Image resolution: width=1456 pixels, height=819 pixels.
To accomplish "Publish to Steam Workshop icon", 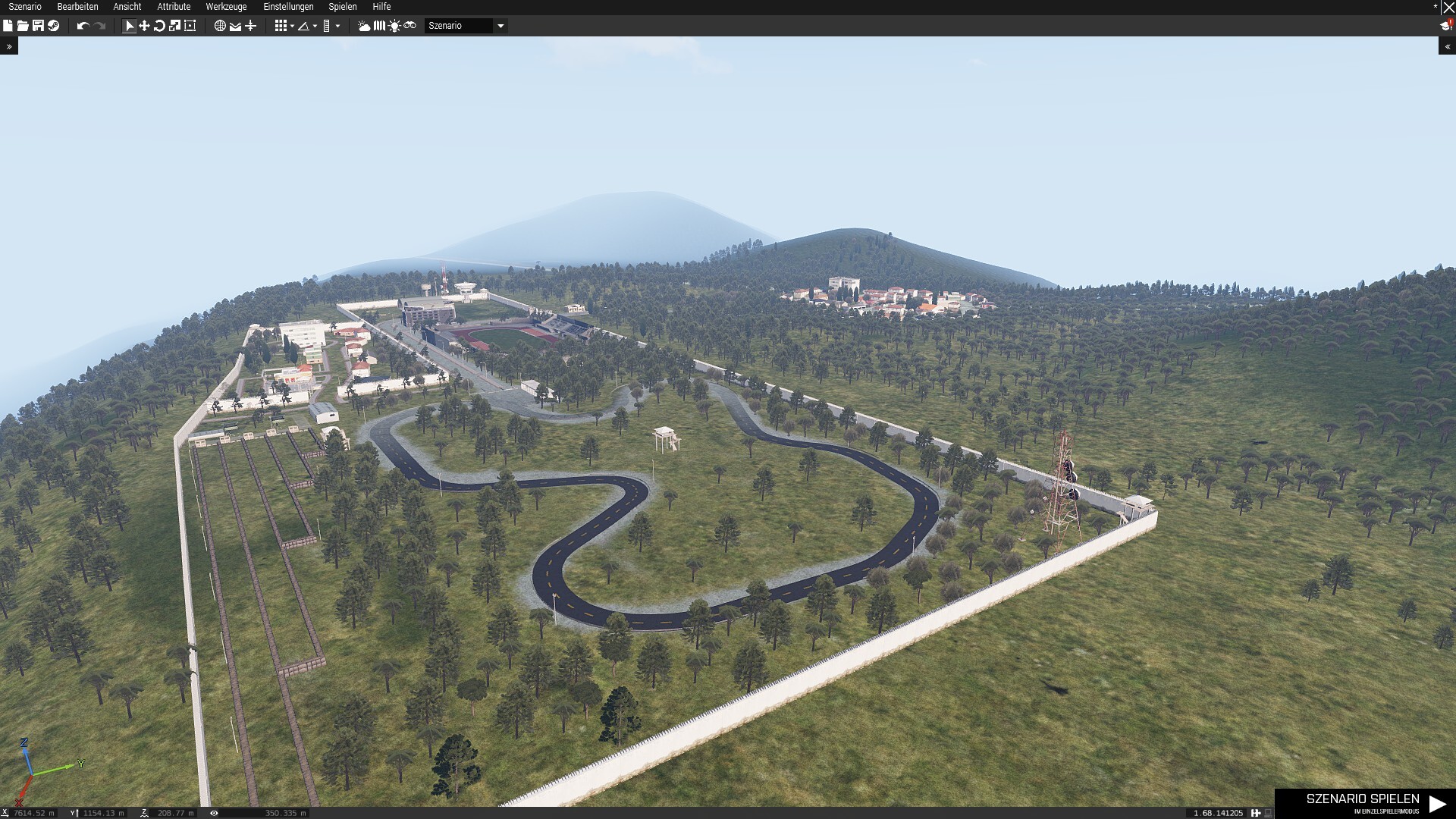I will (53, 26).
